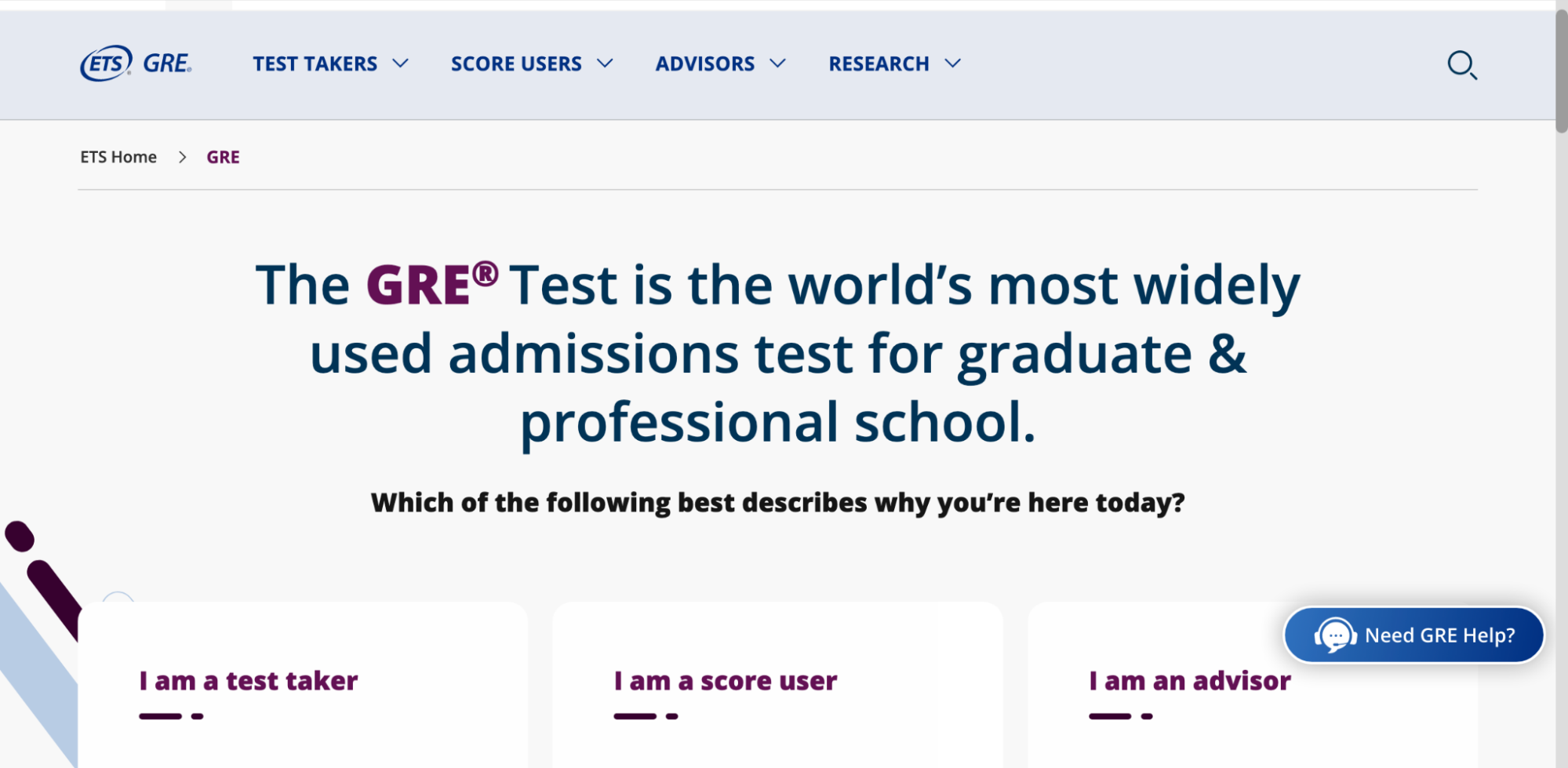Click the headset chat bubble icon
The height and width of the screenshot is (768, 1568).
[x=1335, y=635]
